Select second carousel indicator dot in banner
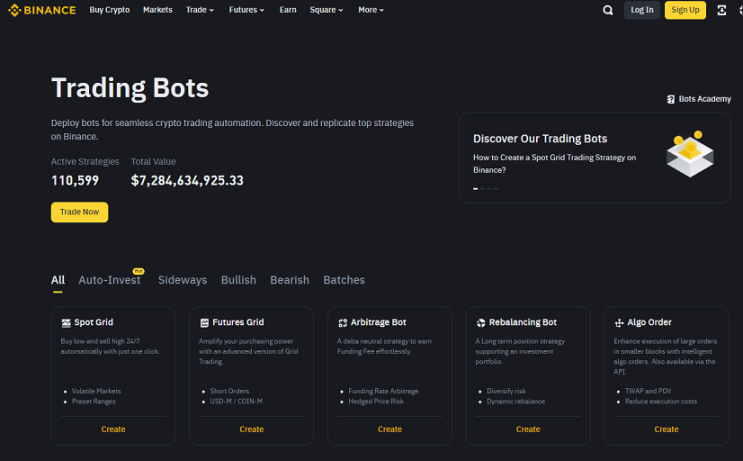Screen dimensions: 743x461 click(x=482, y=189)
